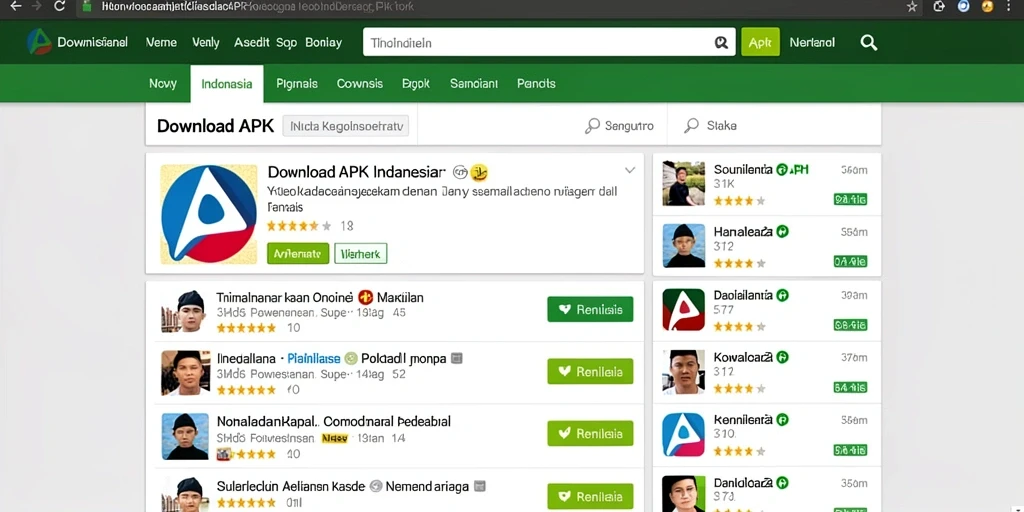Click the site logo next to Downnisianal

click(x=39, y=42)
